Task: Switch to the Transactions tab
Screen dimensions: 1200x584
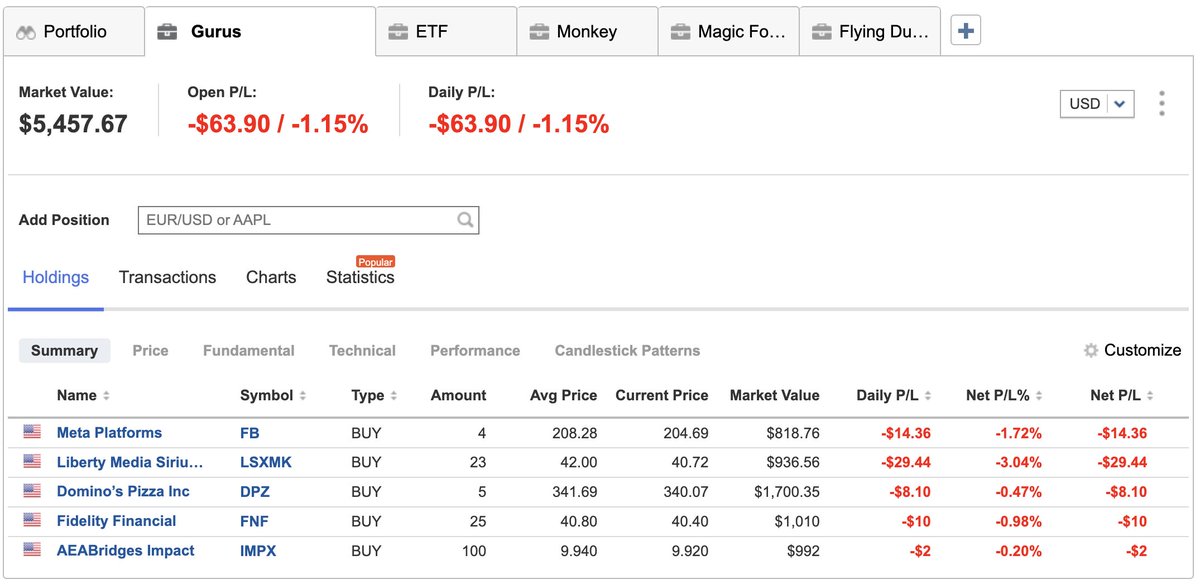Action: click(167, 278)
